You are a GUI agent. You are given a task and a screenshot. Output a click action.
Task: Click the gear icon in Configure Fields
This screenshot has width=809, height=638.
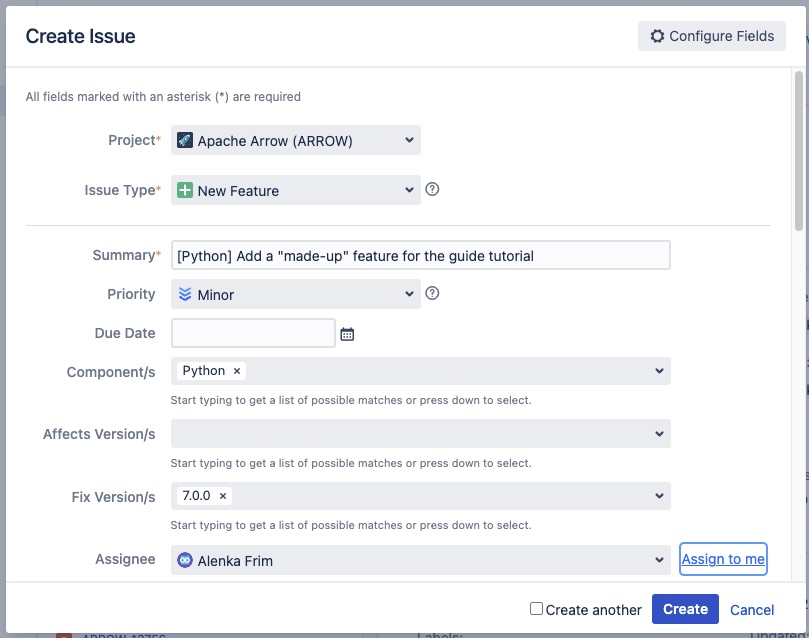(657, 36)
